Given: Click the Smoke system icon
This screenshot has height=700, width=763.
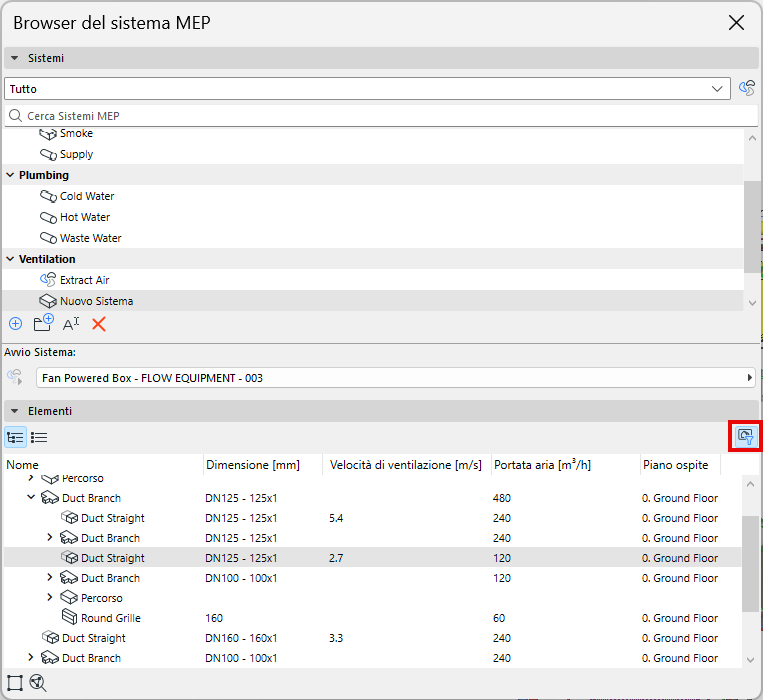Looking at the screenshot, I should pyautogui.click(x=48, y=133).
